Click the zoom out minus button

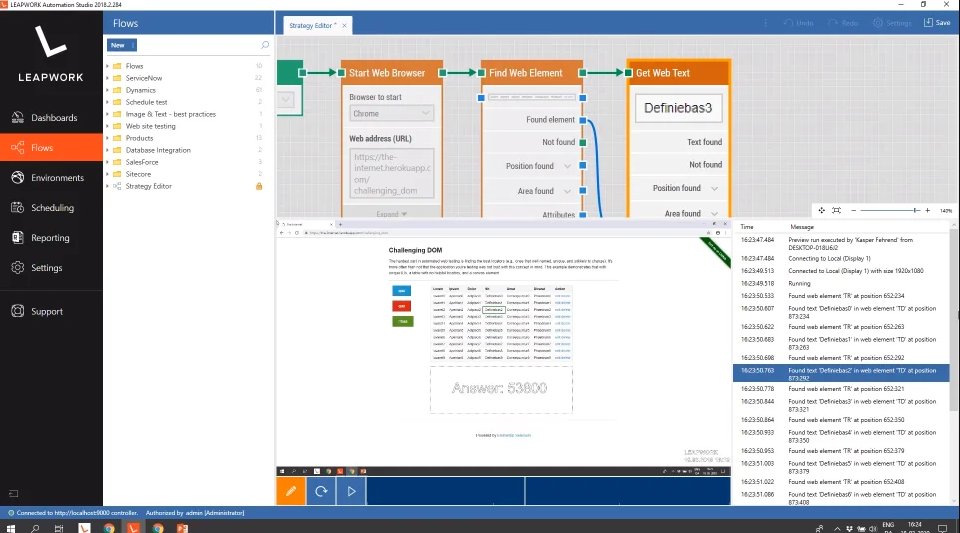853,211
